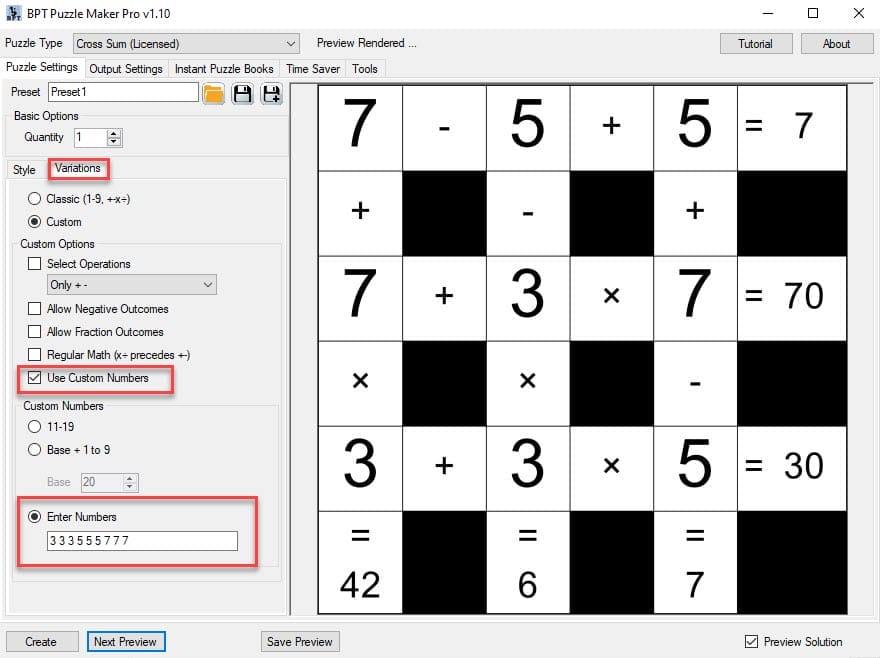Enable Select Operations checkbox

pyautogui.click(x=35, y=264)
